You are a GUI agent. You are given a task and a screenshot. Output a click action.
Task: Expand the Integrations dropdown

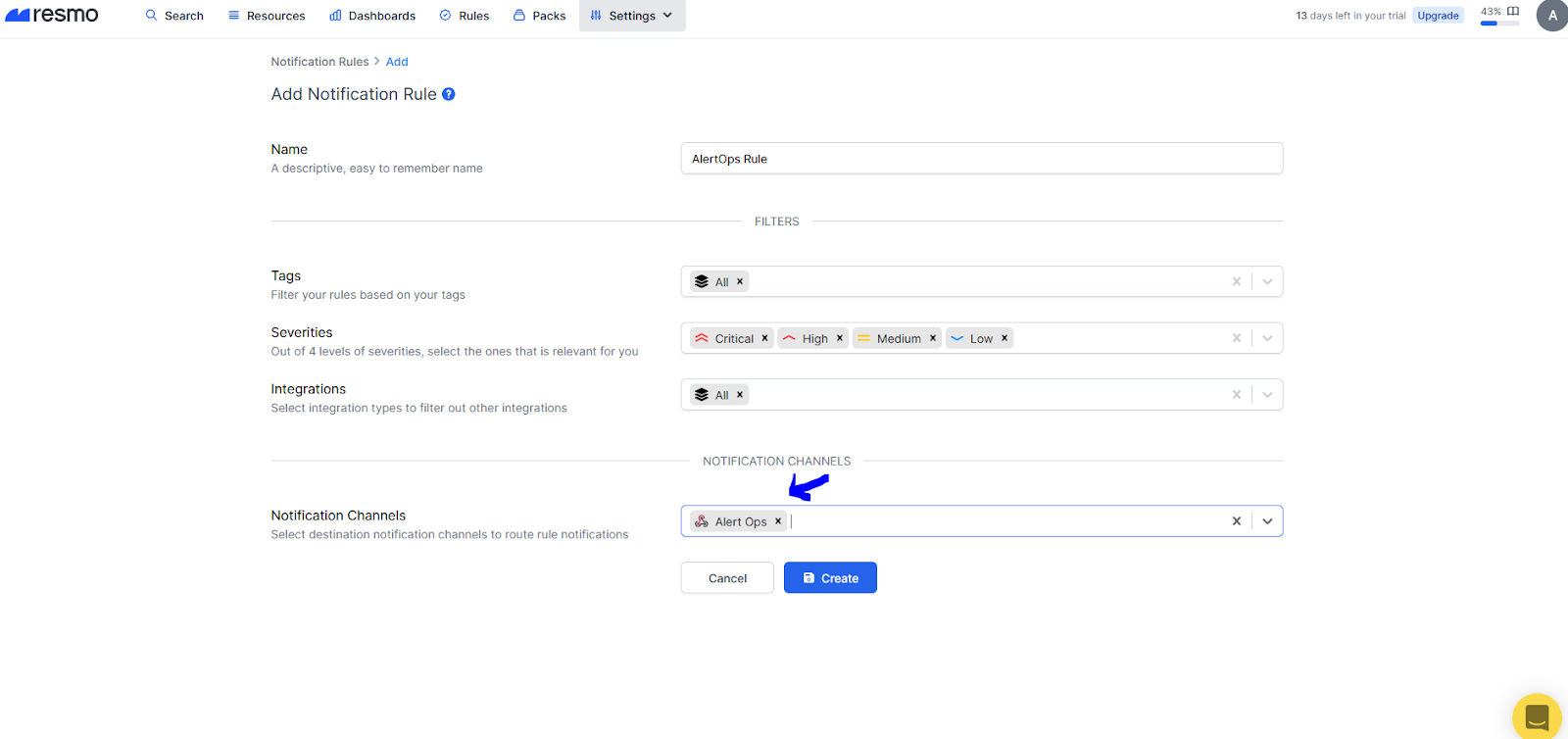click(x=1267, y=395)
